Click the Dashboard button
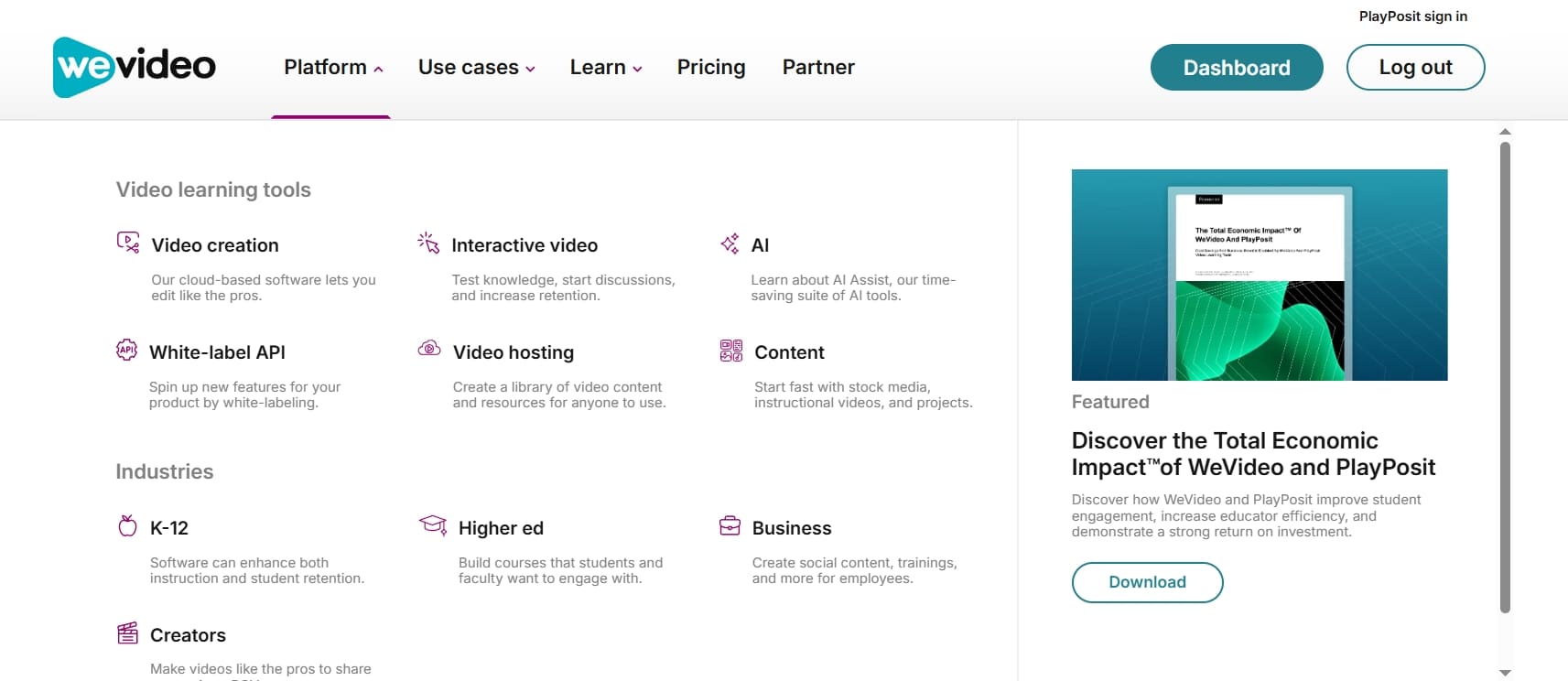This screenshot has width=1568, height=681. (x=1237, y=67)
